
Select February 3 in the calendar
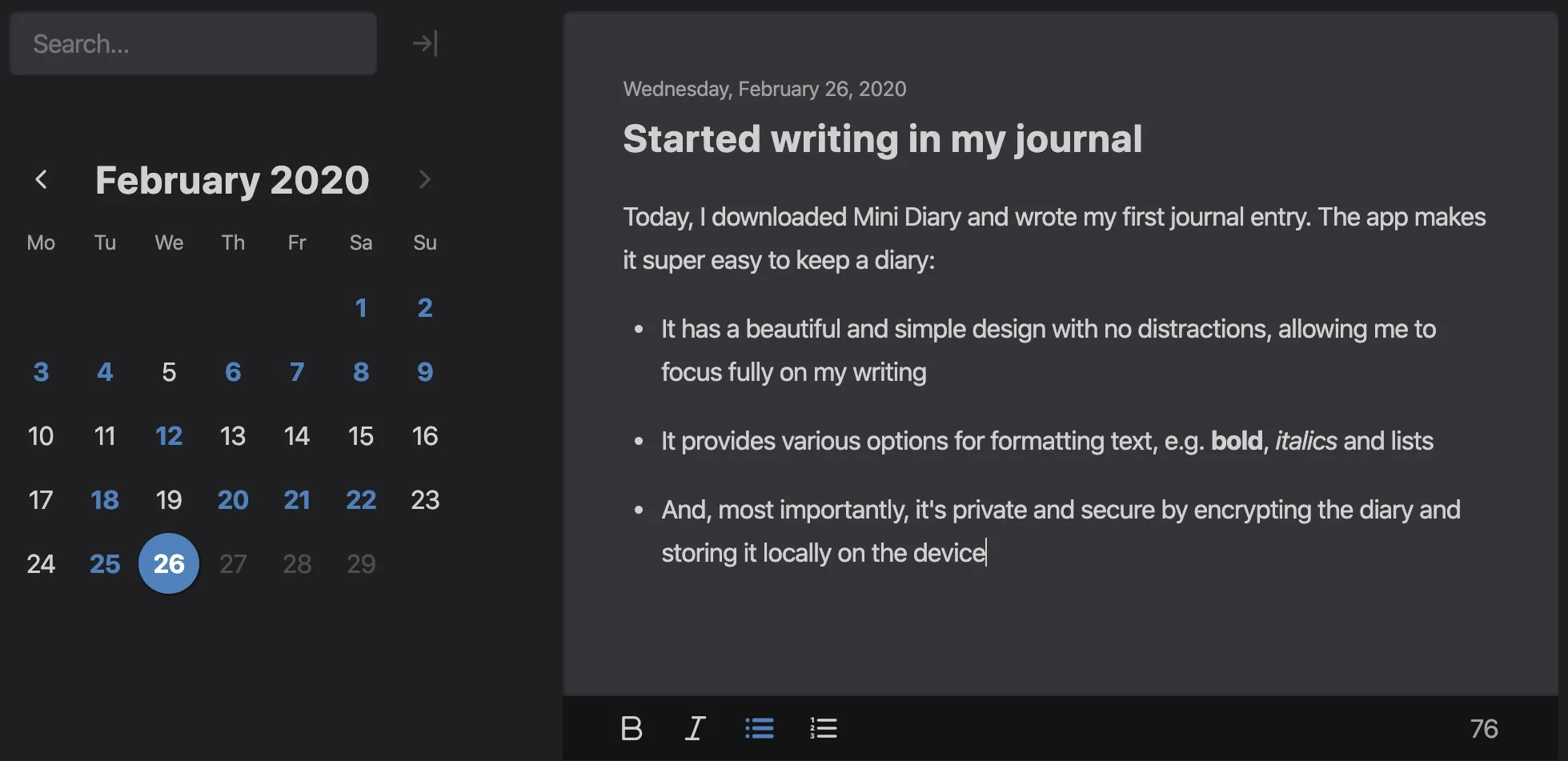41,371
